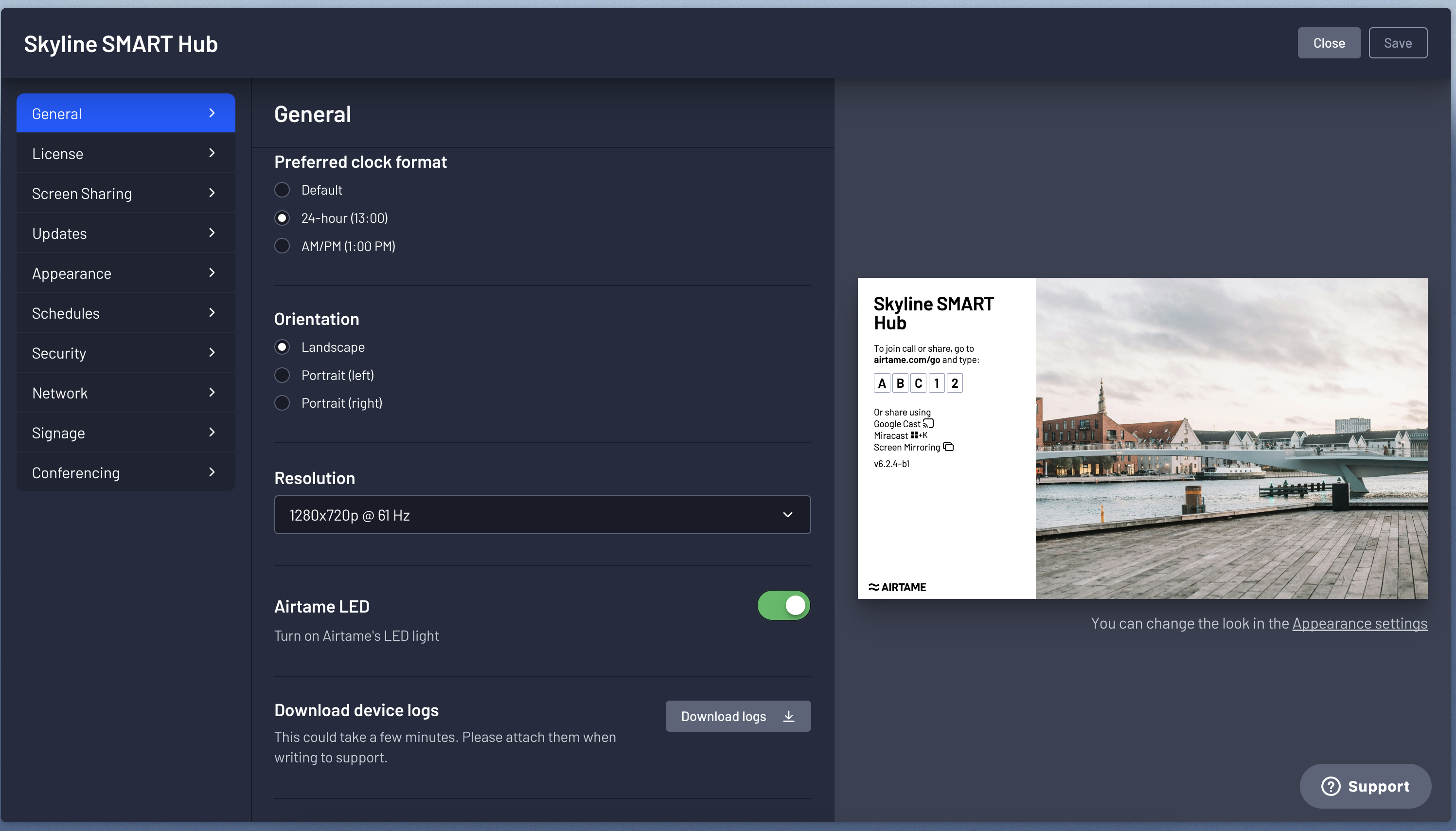Open the Resolution dropdown
Screen dimensions: 1456x831
click(x=542, y=515)
